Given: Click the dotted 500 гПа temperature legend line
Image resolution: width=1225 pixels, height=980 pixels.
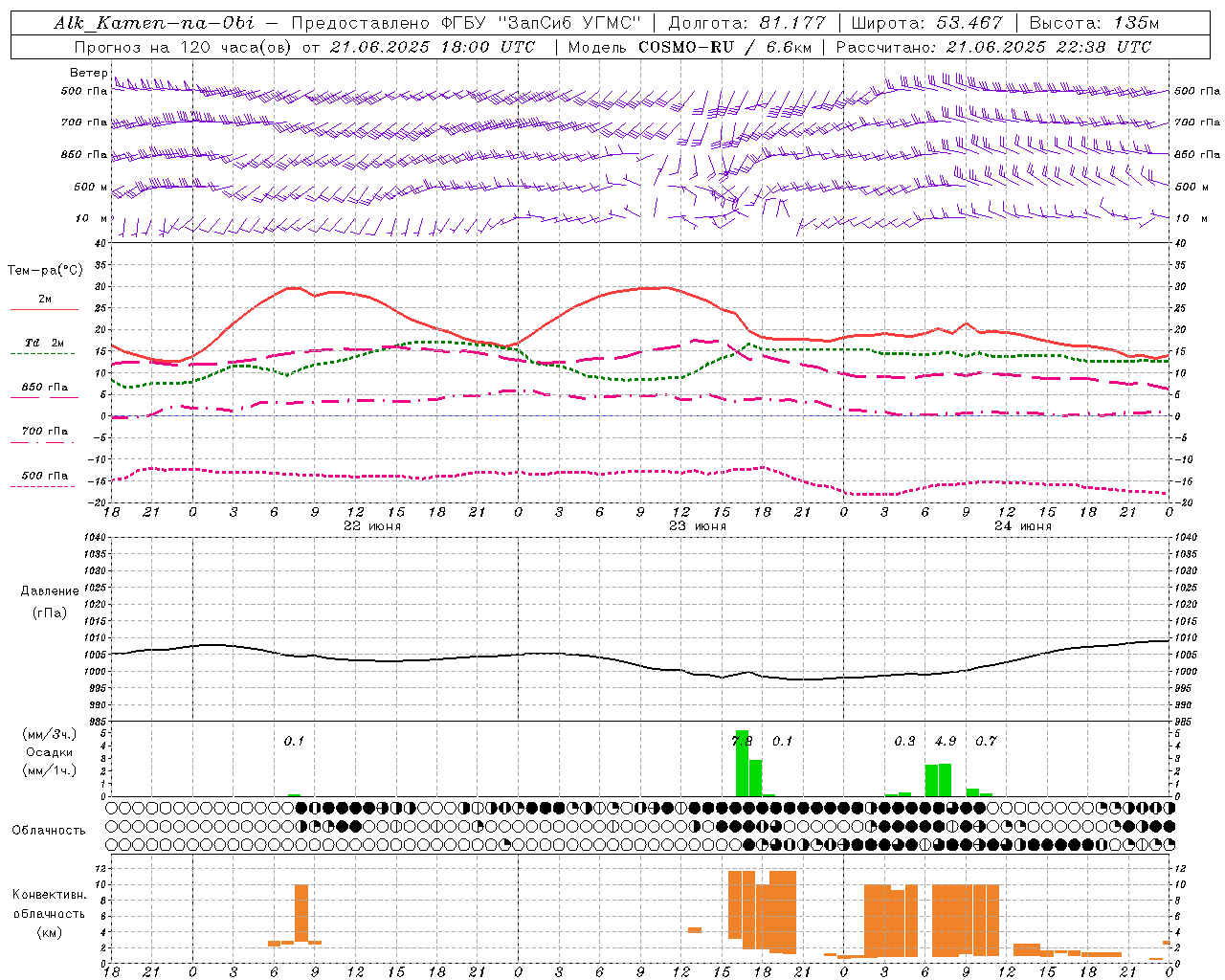Looking at the screenshot, I should 43,486.
